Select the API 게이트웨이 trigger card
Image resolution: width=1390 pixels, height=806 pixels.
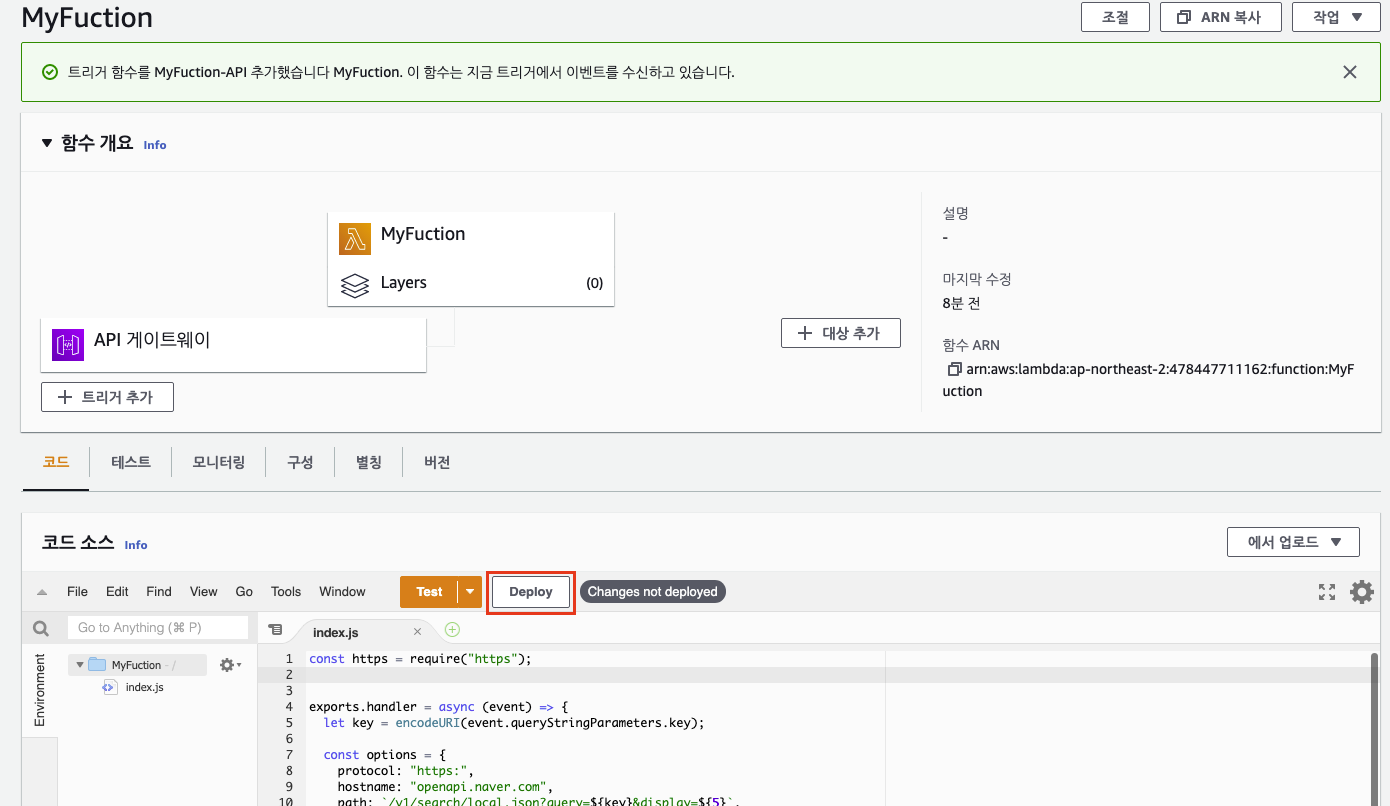[x=234, y=345]
